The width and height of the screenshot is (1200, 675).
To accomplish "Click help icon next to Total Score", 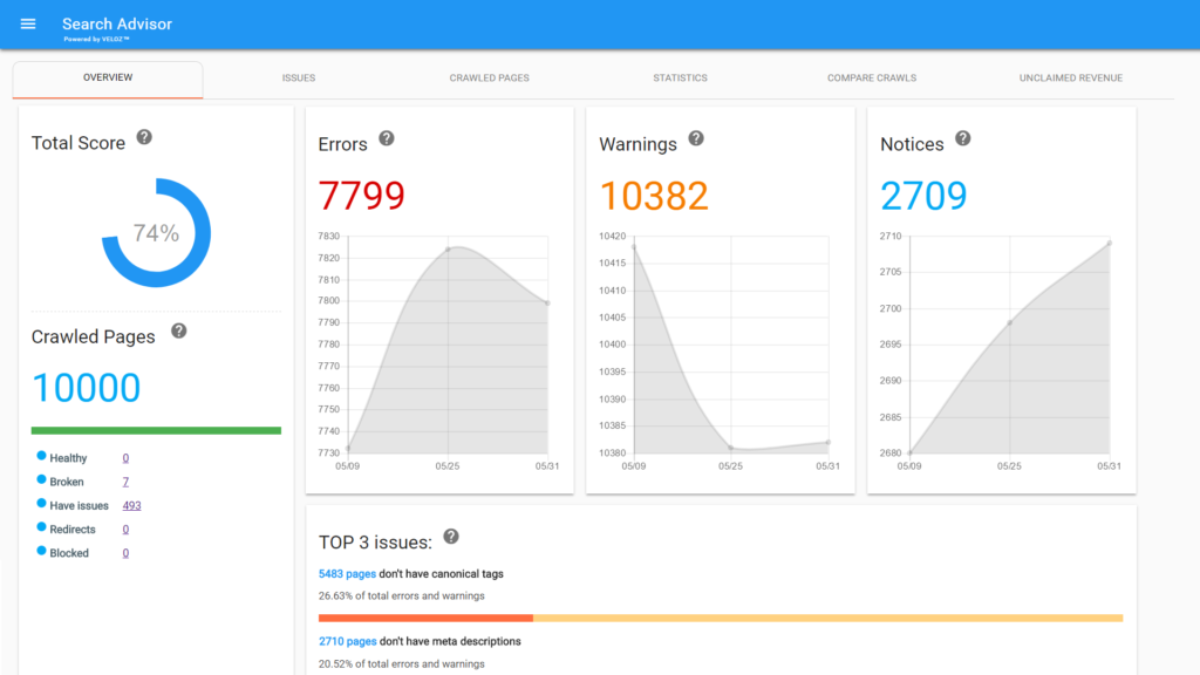I will coord(144,137).
